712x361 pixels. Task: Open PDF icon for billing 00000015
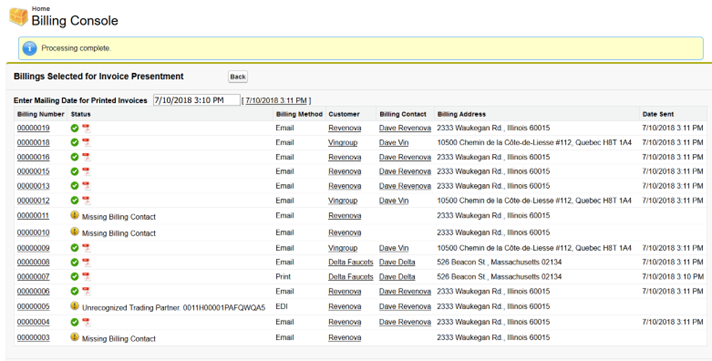86,172
